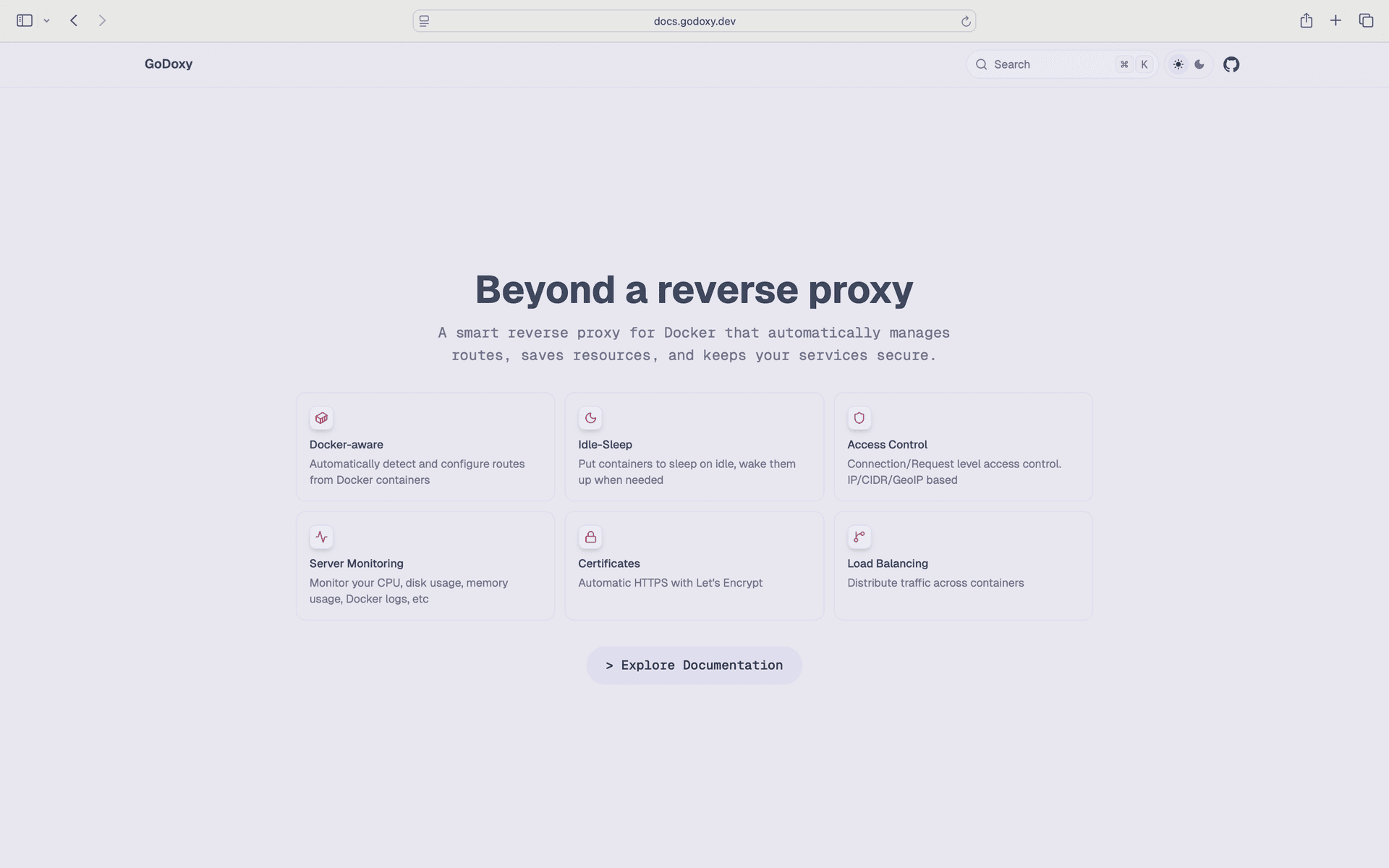Switch to light theme sun icon
The width and height of the screenshot is (1389, 868).
tap(1178, 64)
